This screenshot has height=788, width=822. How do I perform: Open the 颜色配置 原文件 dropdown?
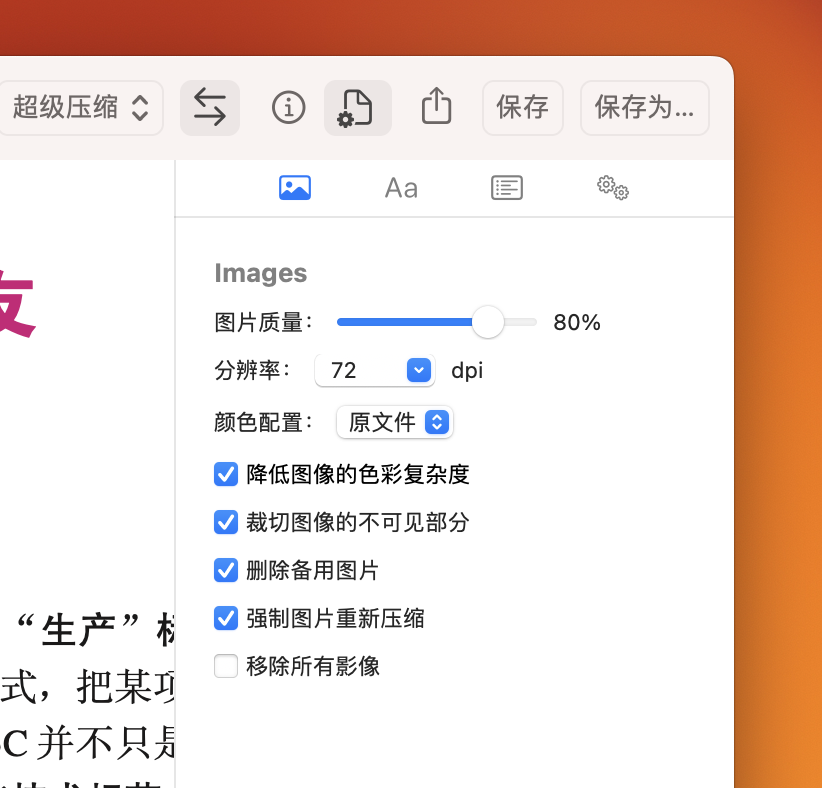[x=395, y=422]
